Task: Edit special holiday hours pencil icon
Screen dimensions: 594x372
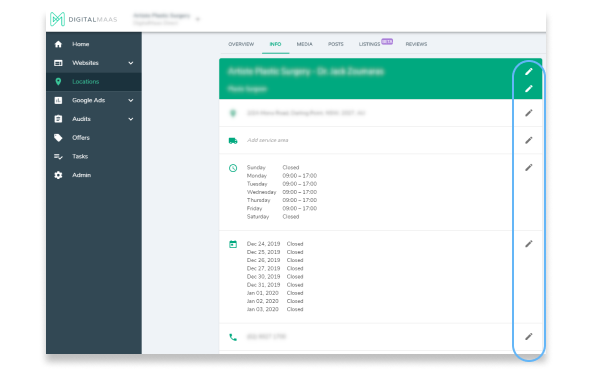Action: click(x=528, y=244)
